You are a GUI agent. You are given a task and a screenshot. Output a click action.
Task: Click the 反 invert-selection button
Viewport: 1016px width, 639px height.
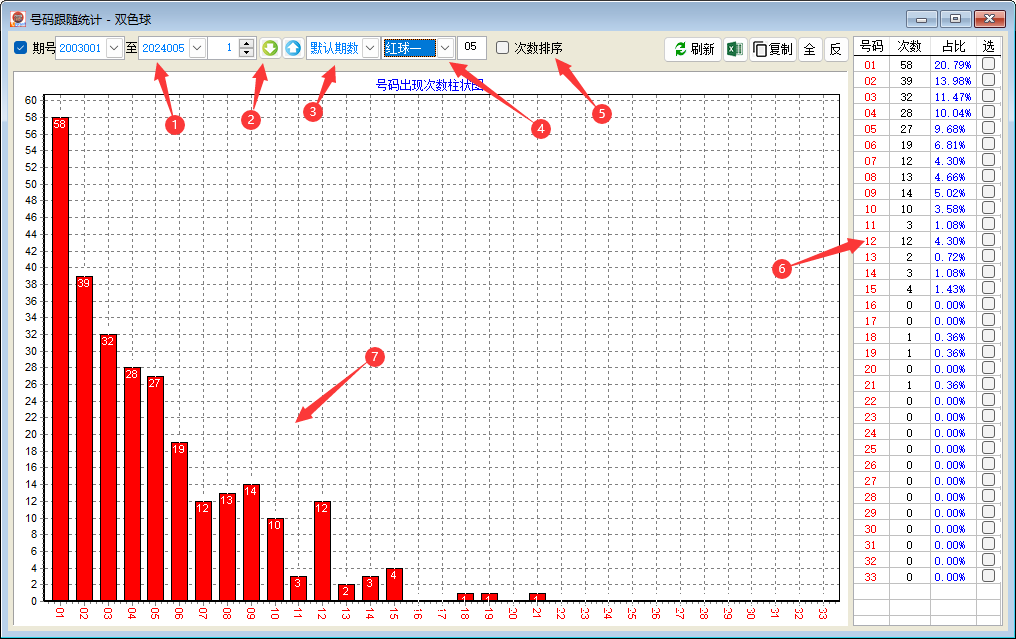pos(835,49)
